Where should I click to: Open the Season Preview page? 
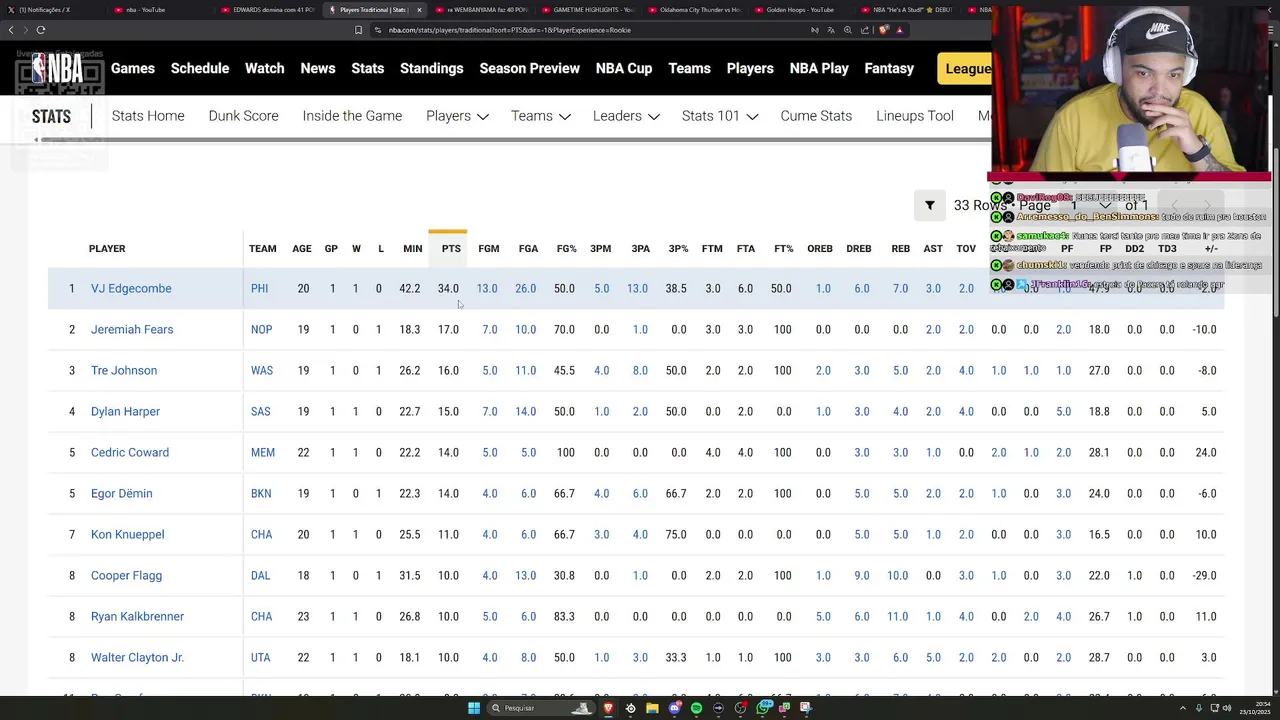[x=530, y=68]
